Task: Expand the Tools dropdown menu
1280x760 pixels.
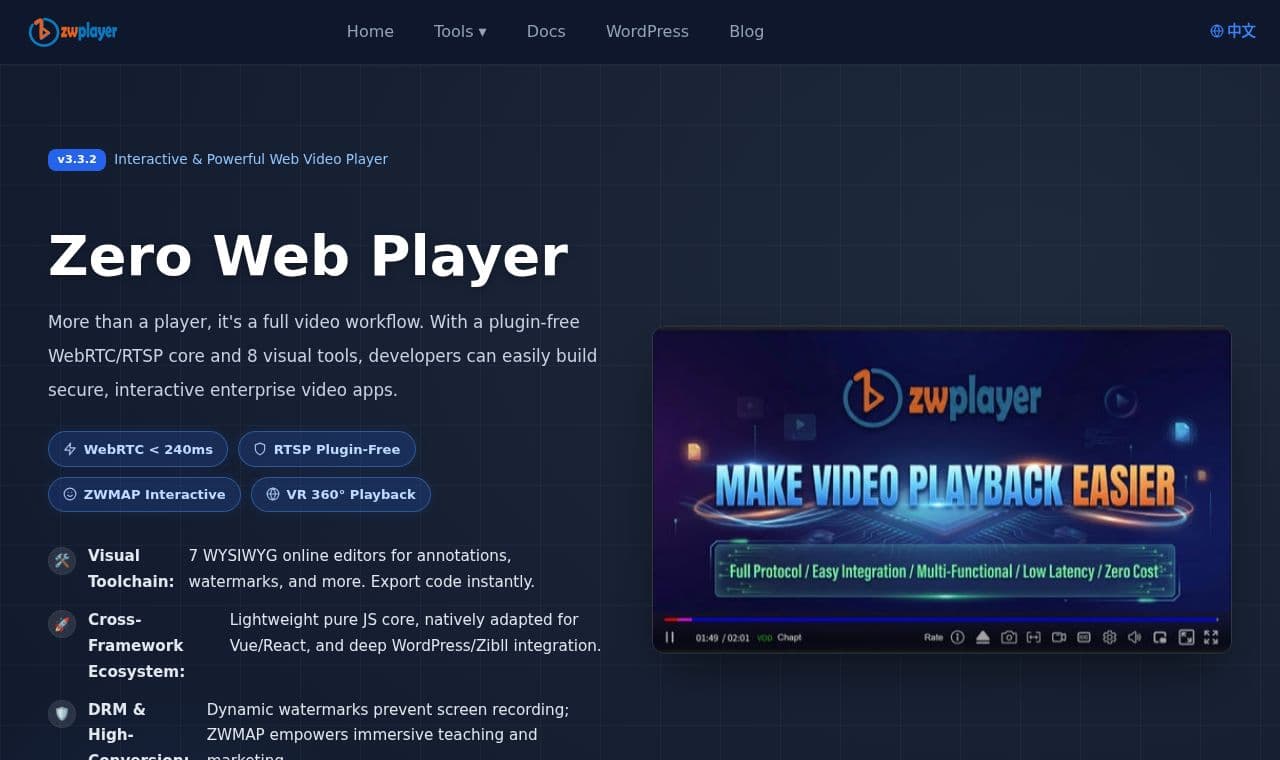Action: coord(460,31)
